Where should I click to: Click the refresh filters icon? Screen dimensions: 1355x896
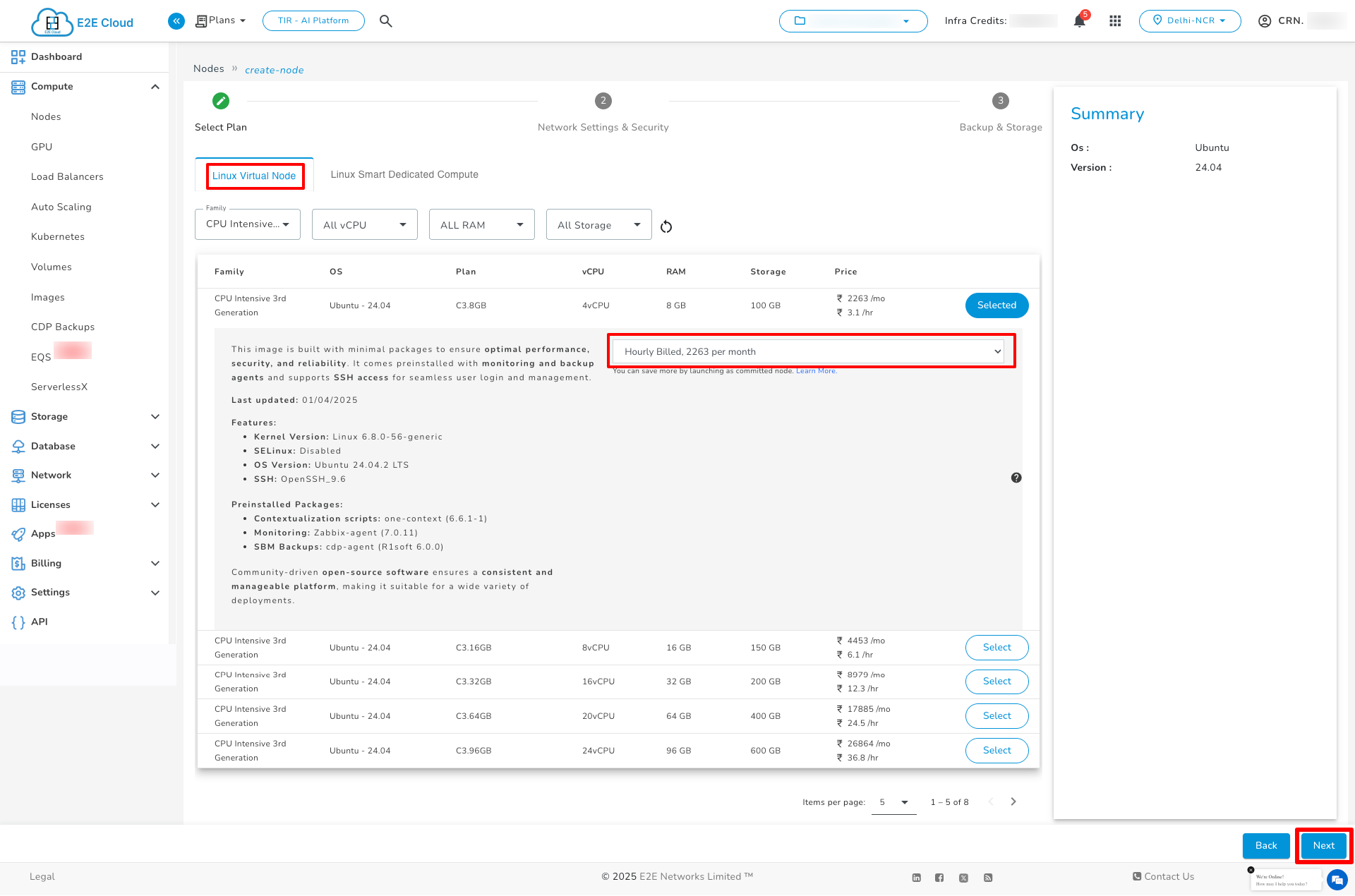[666, 226]
